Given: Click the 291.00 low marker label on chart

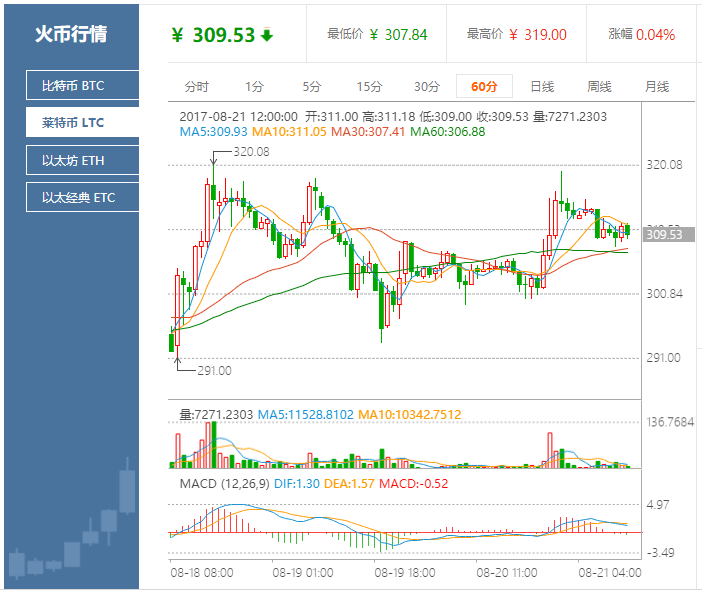Looking at the screenshot, I should pos(214,371).
